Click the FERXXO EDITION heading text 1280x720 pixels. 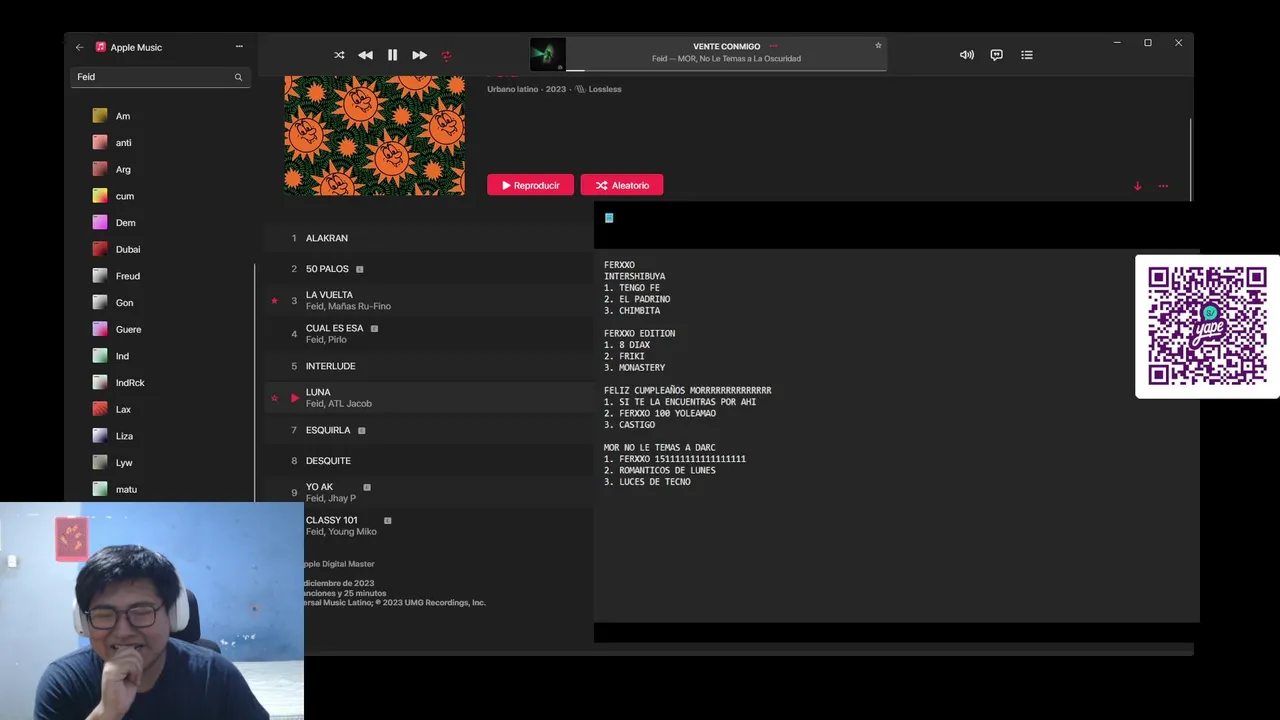coord(639,333)
